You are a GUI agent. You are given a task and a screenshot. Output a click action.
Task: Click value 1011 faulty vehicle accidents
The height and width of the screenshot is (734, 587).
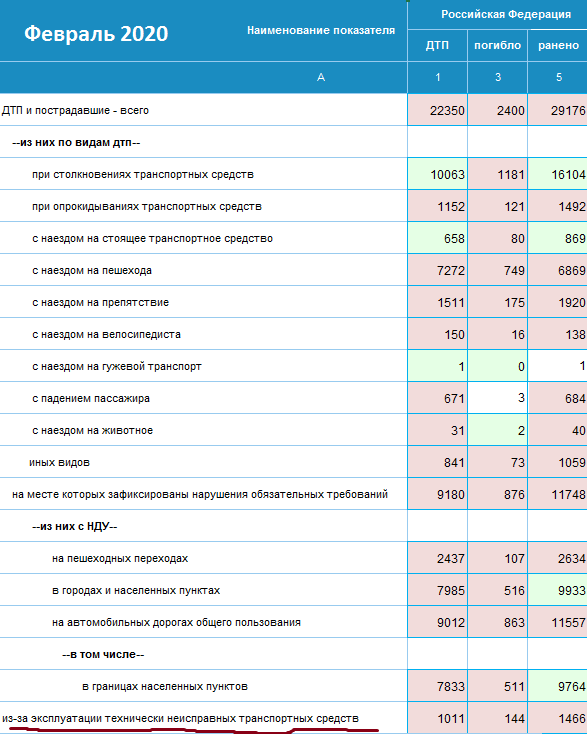tap(451, 719)
